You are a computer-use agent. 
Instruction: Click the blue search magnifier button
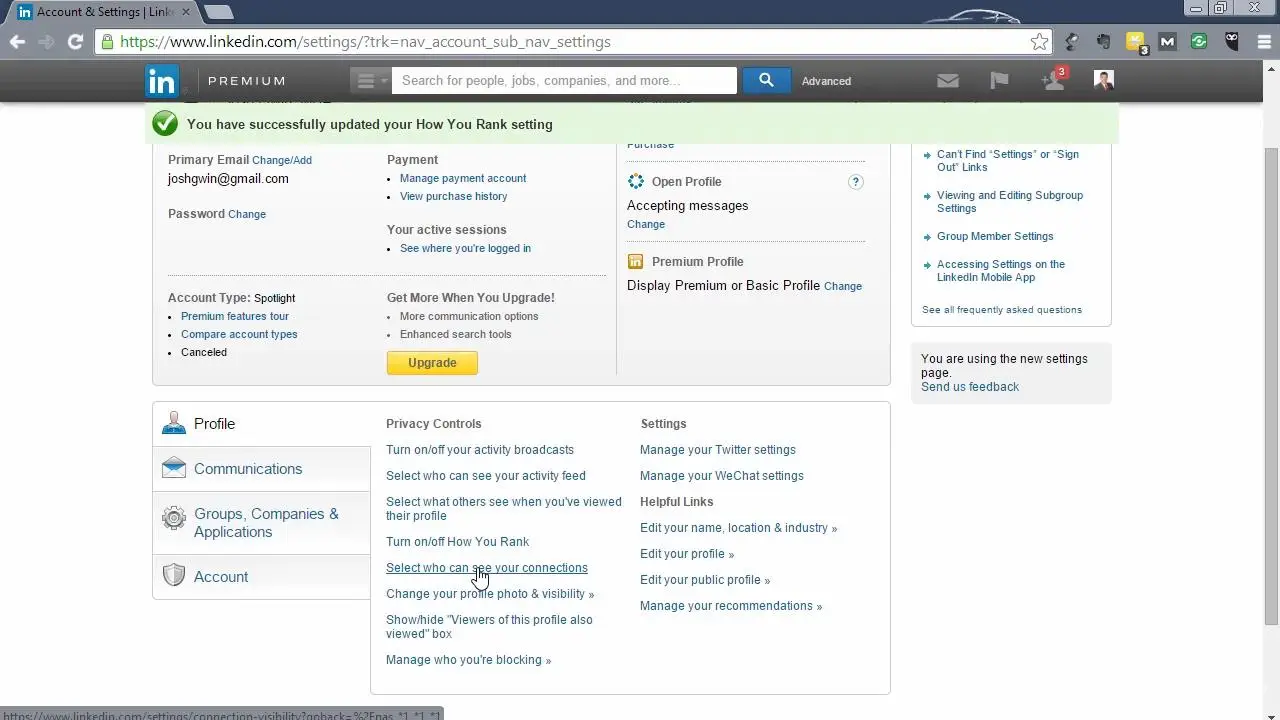pyautogui.click(x=766, y=81)
